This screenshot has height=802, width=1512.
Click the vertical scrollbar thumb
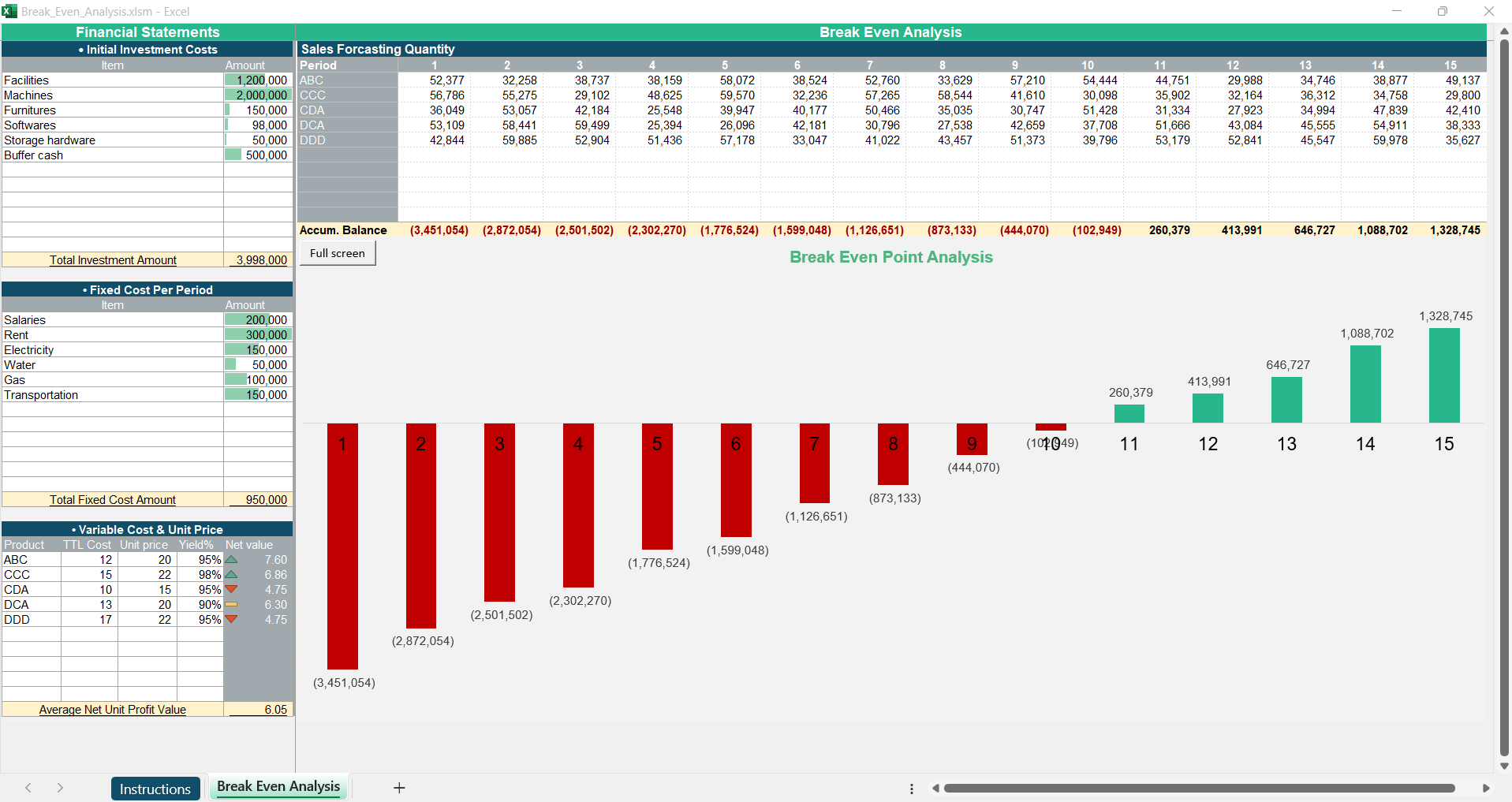pyautogui.click(x=1504, y=394)
